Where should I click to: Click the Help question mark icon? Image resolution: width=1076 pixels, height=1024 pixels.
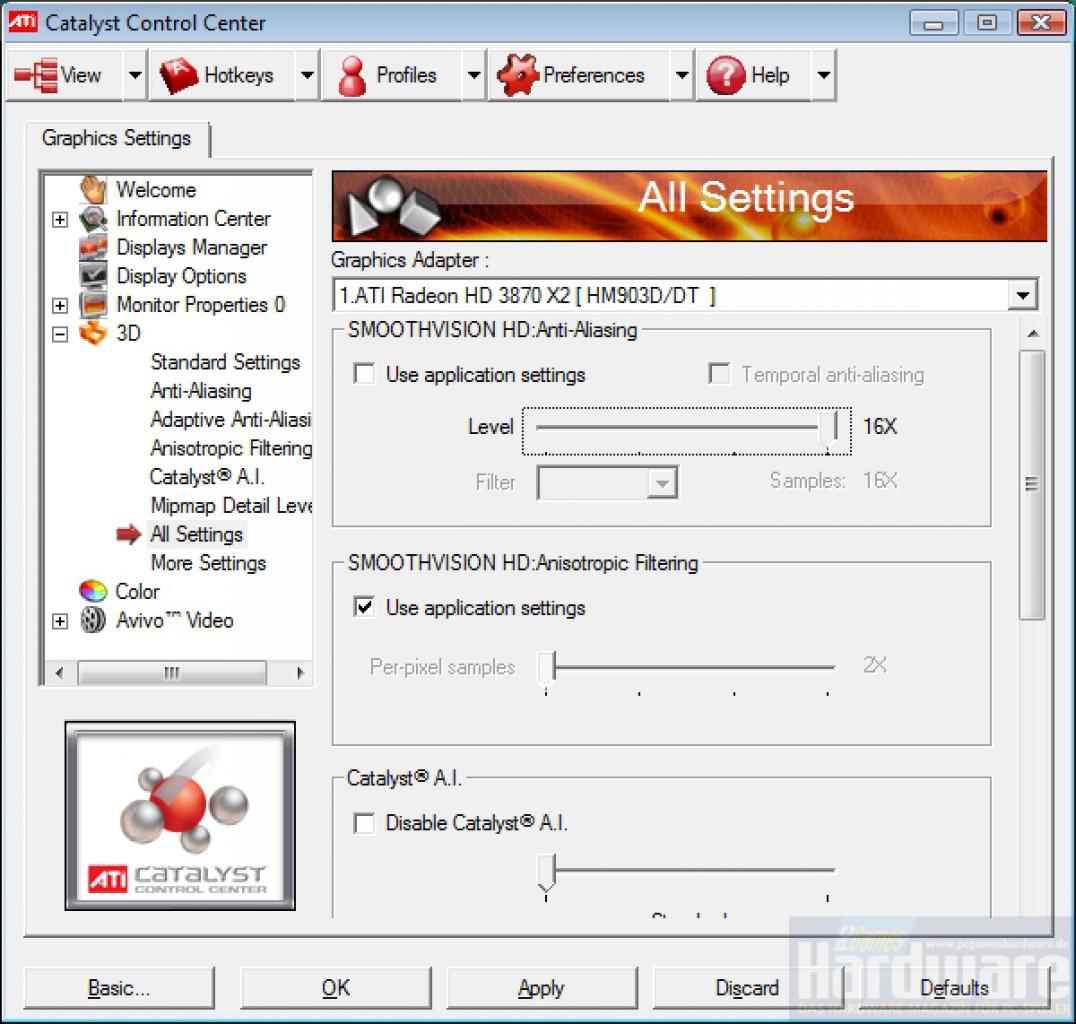pos(725,75)
